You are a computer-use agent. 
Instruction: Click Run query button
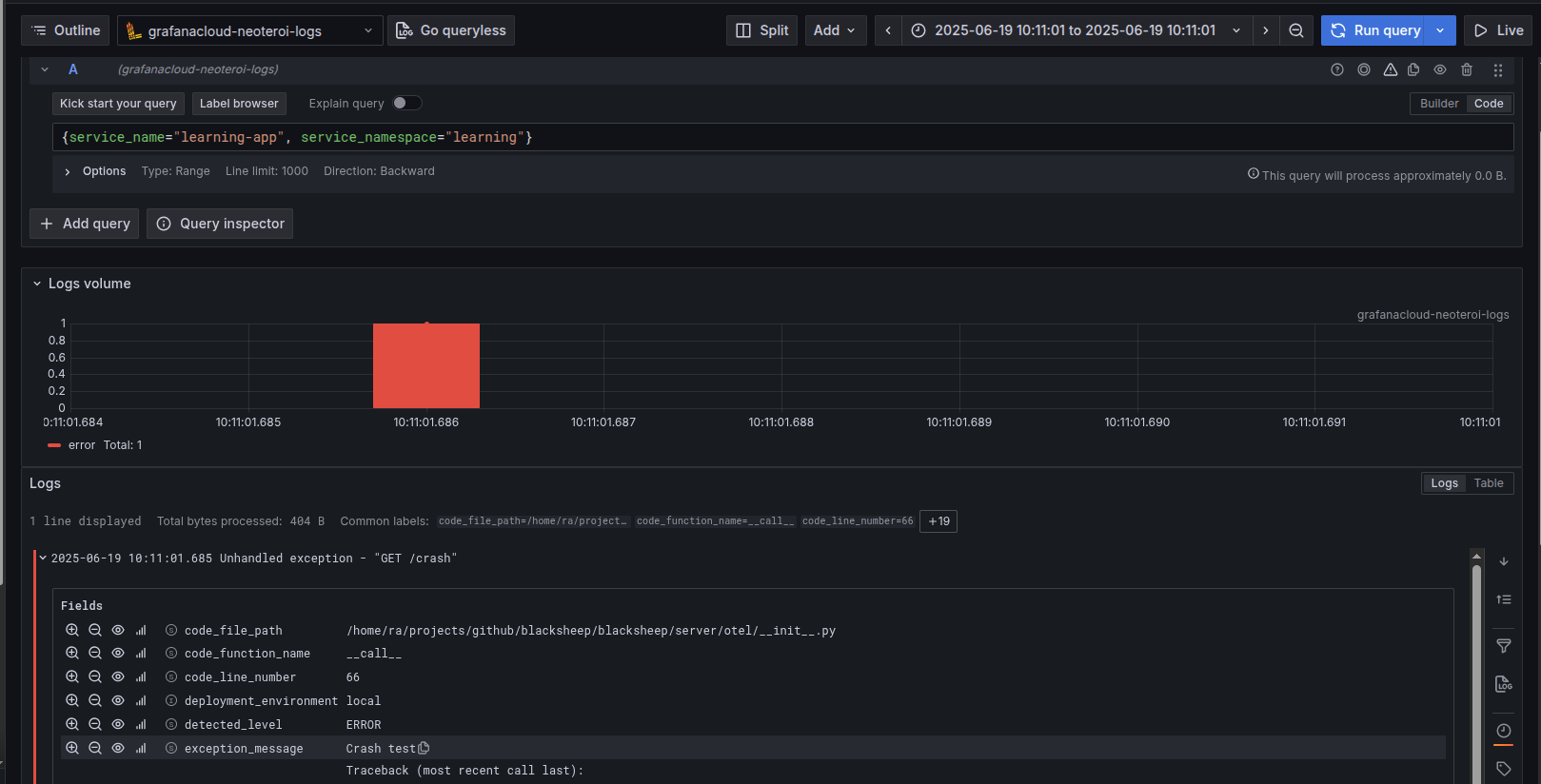tap(1375, 30)
